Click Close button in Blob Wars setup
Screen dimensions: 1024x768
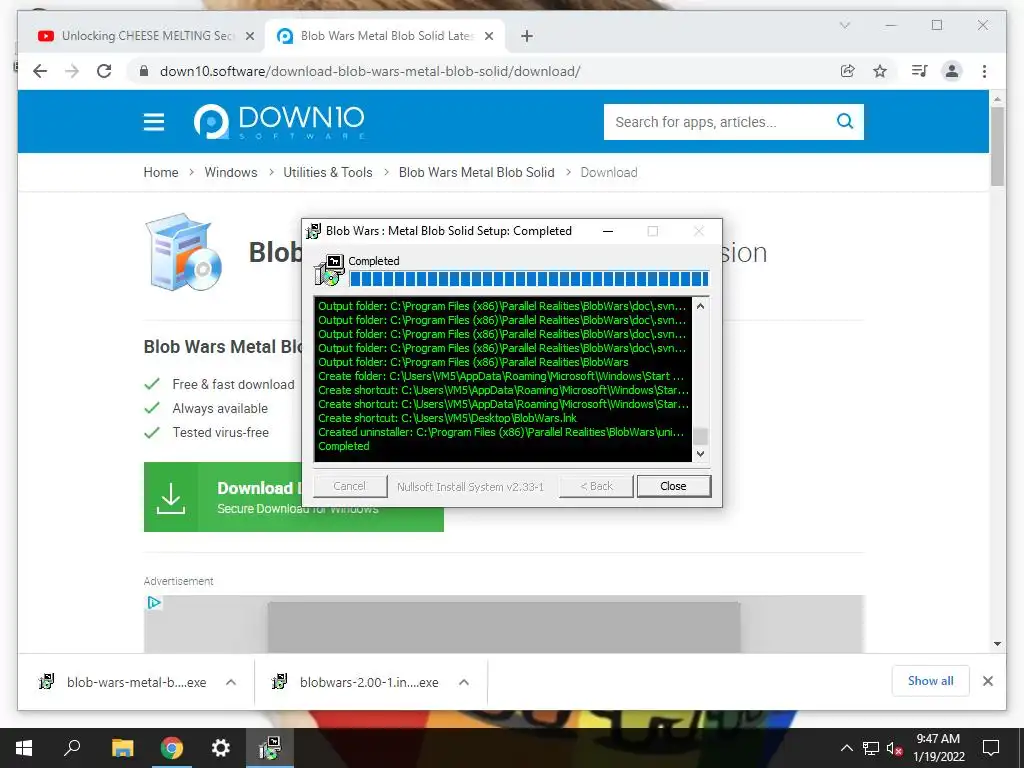coord(673,486)
